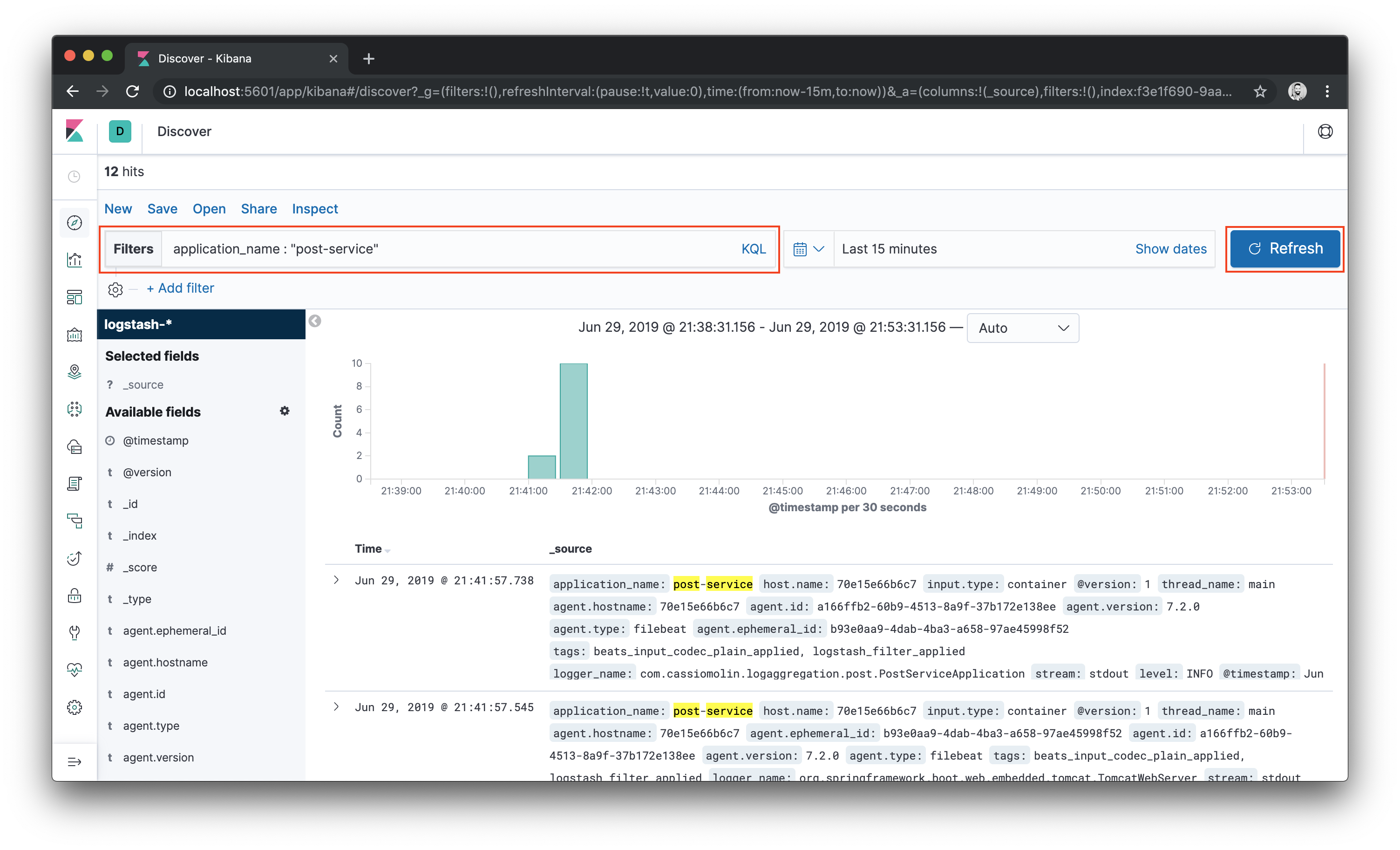This screenshot has height=850, width=1400.
Task: Click Show dates link
Action: [x=1170, y=249]
